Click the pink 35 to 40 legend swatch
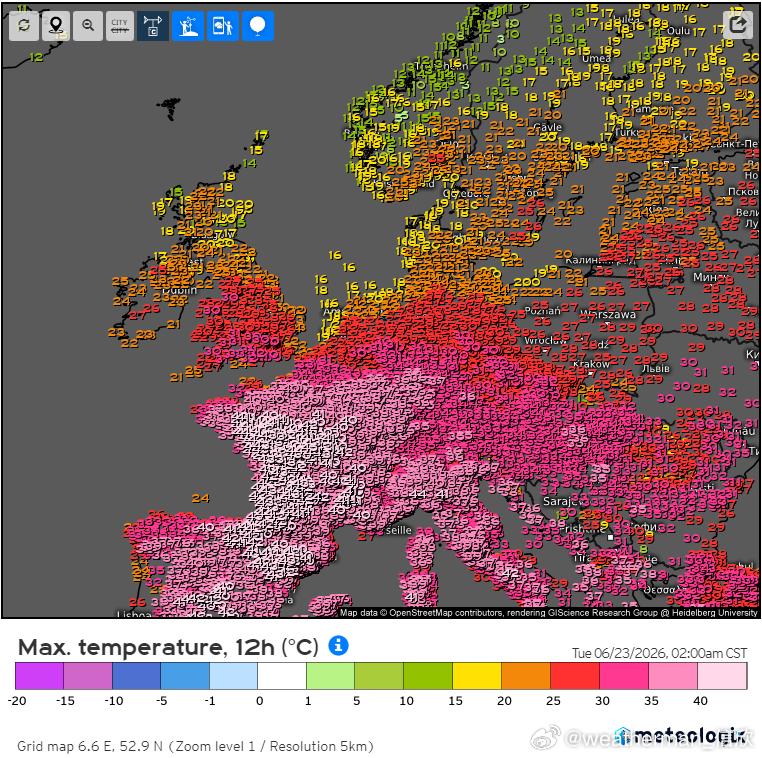Viewport: 762px width, 758px height. tap(673, 675)
